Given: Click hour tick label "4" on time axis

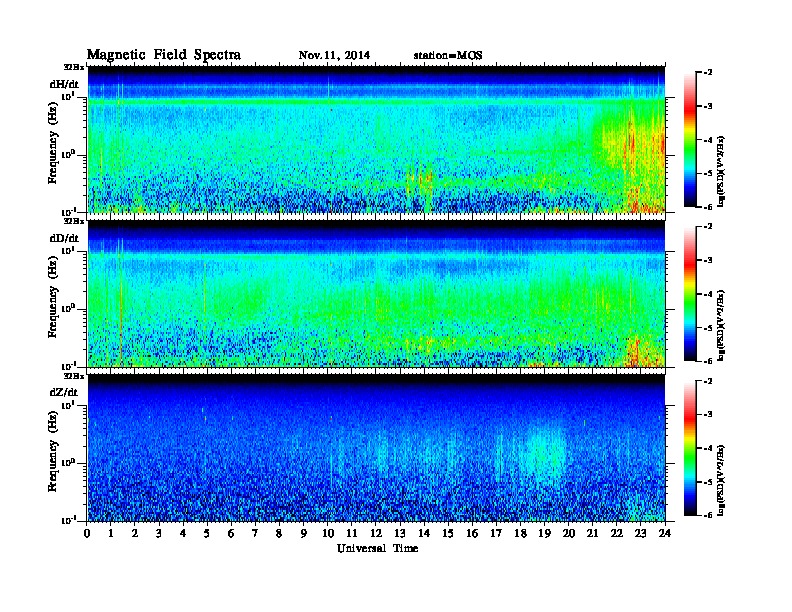Looking at the screenshot, I should click(183, 534).
